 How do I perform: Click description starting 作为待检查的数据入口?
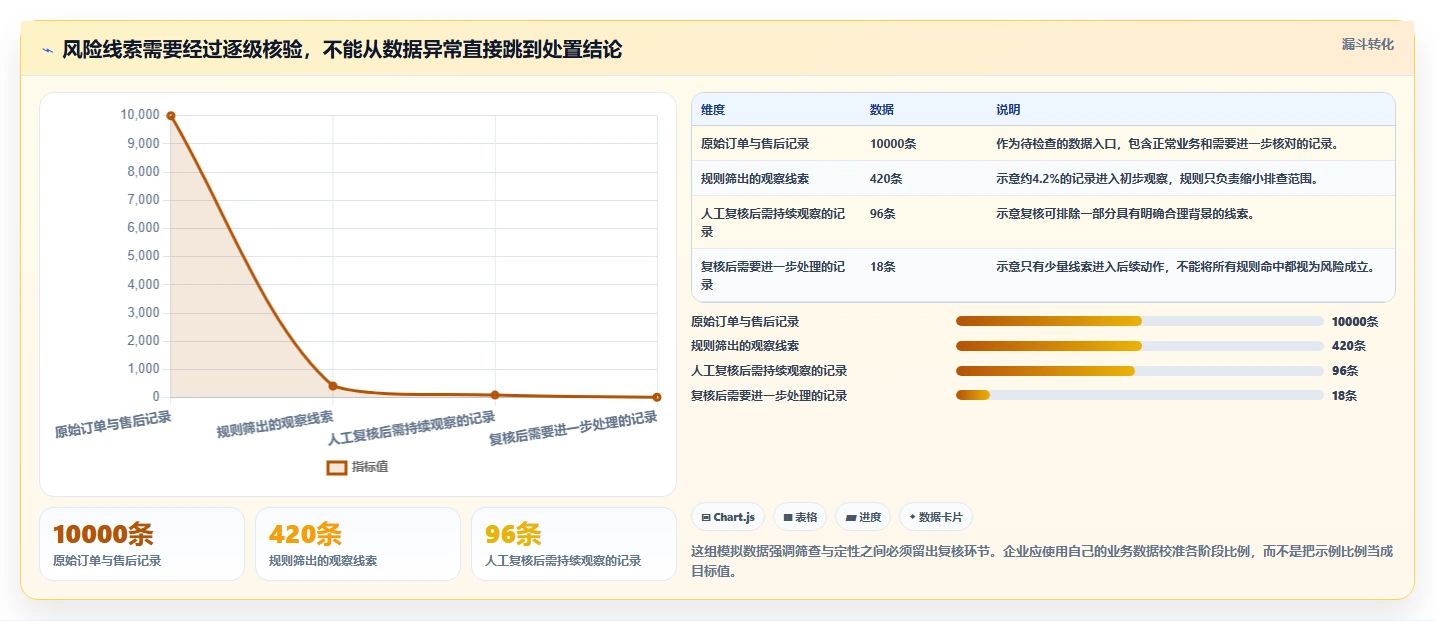point(1167,144)
